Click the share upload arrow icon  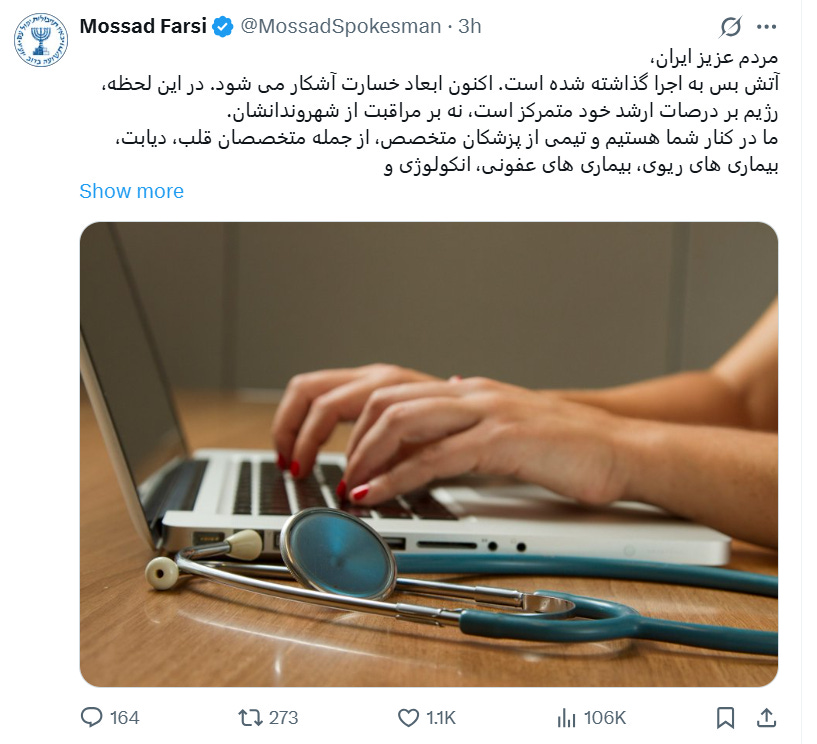pyautogui.click(x=766, y=717)
